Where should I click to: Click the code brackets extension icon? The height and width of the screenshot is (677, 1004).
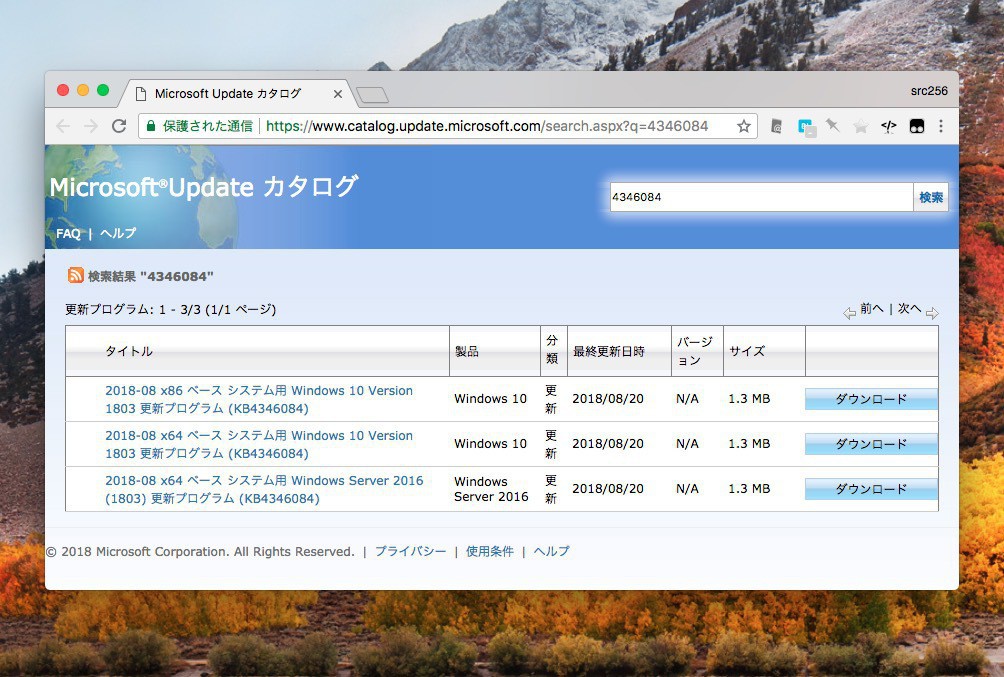coord(888,126)
